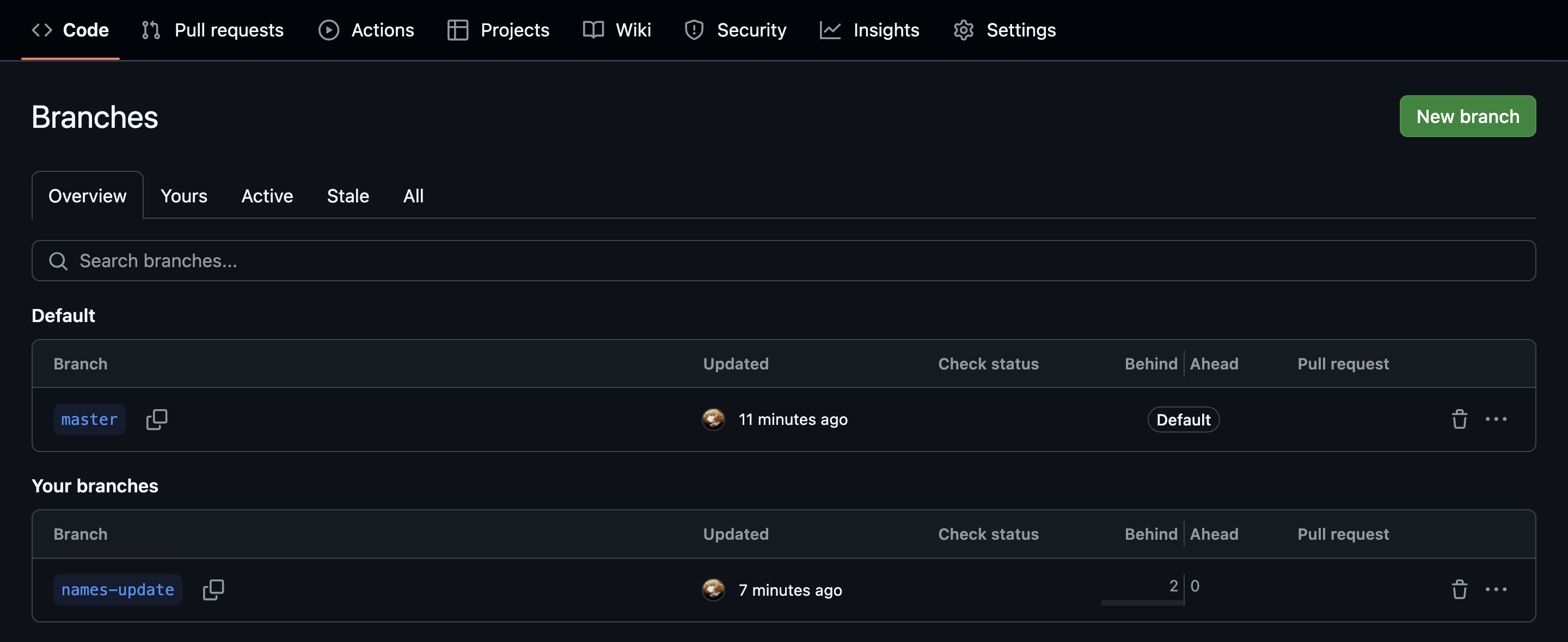Image resolution: width=1568 pixels, height=642 pixels.
Task: Focus the Search branches input field
Action: click(x=783, y=261)
